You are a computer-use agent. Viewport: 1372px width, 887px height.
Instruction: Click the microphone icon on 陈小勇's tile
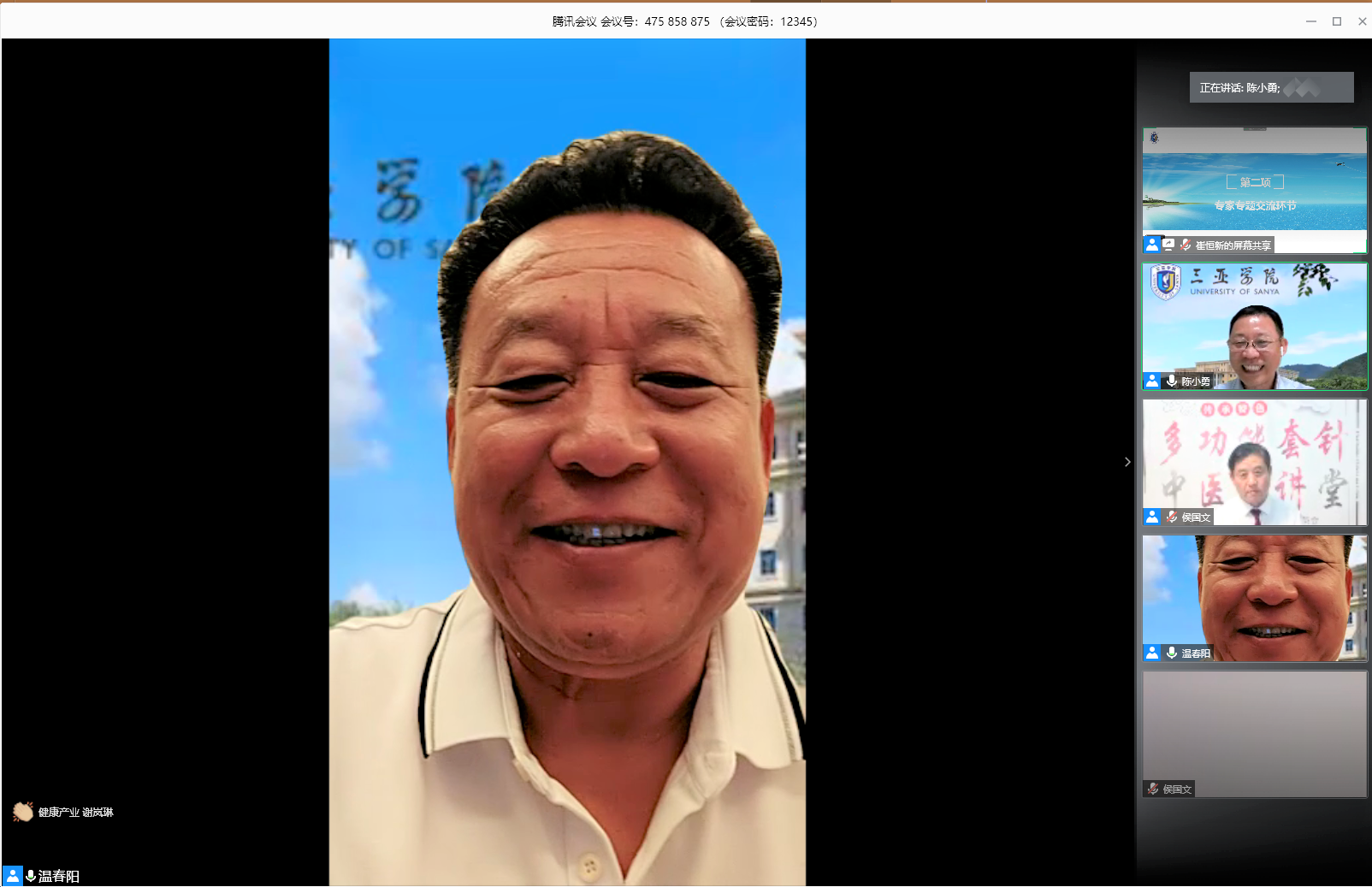pos(1172,381)
